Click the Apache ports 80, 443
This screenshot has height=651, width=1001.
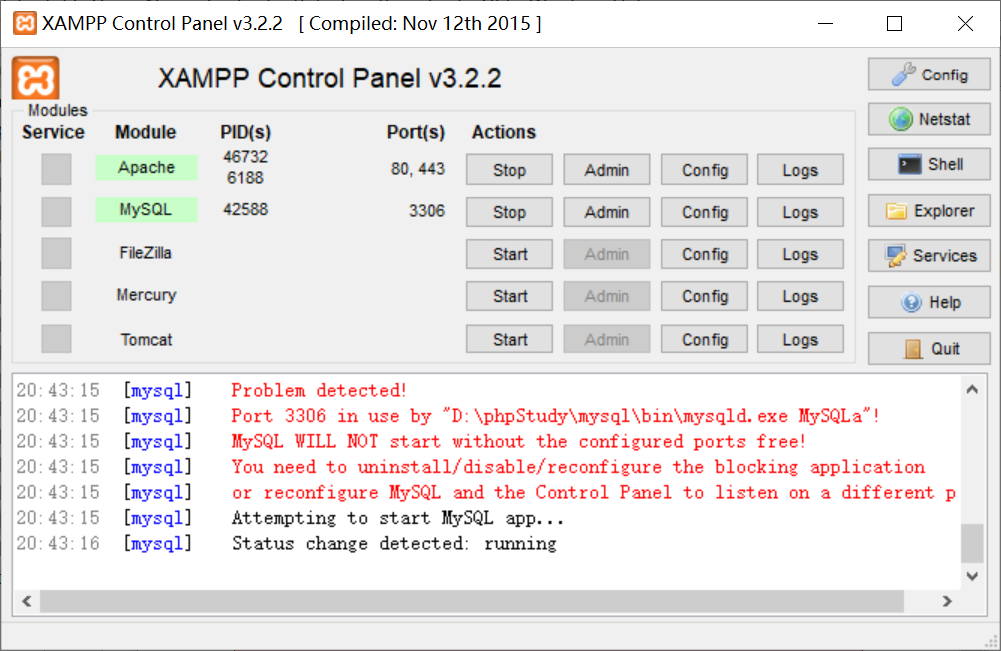pos(418,169)
